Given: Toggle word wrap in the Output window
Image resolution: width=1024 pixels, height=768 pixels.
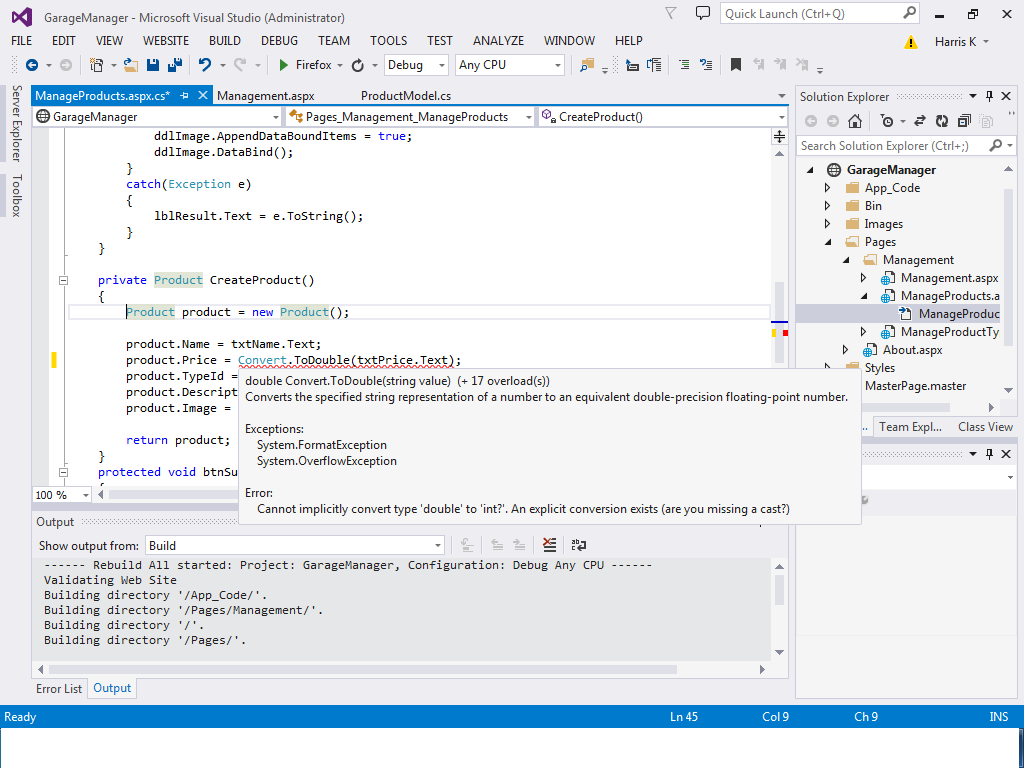Looking at the screenshot, I should coord(579,545).
